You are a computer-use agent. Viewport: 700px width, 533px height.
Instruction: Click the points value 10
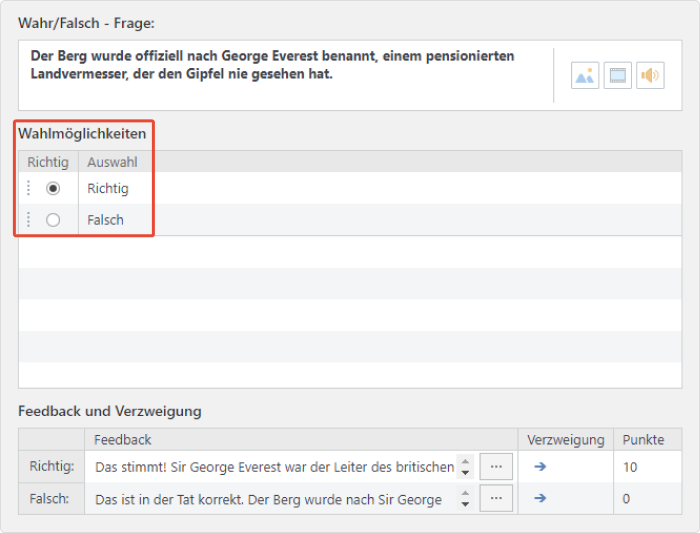[630, 467]
